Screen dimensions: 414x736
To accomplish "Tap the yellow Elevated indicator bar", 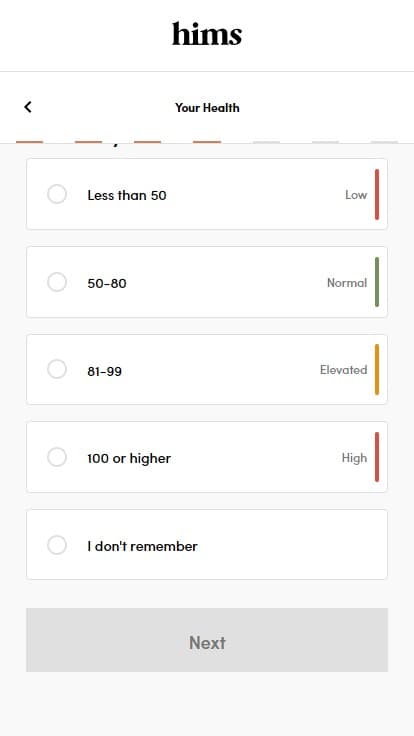I will (377, 369).
